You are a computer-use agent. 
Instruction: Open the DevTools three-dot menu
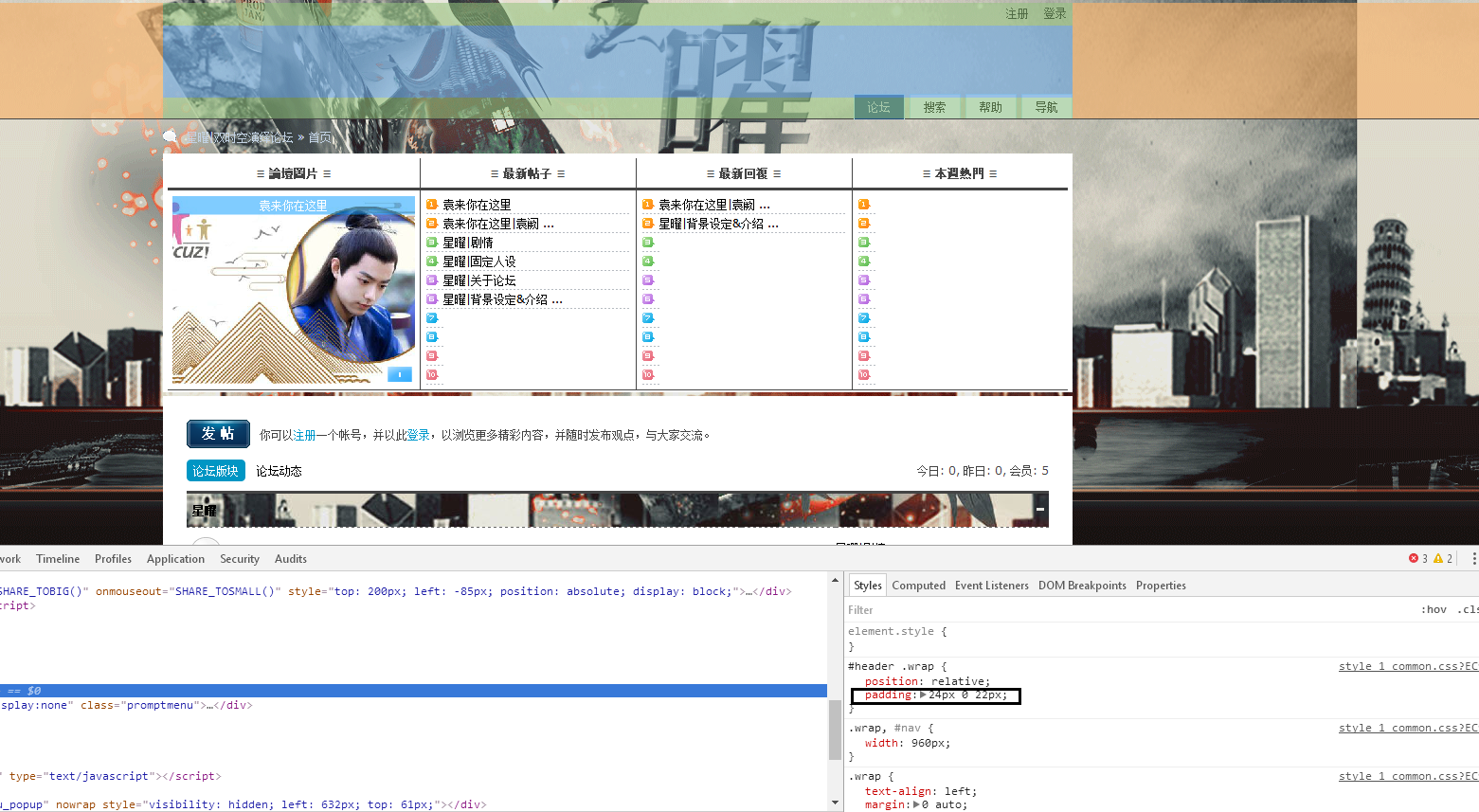pos(1473,559)
